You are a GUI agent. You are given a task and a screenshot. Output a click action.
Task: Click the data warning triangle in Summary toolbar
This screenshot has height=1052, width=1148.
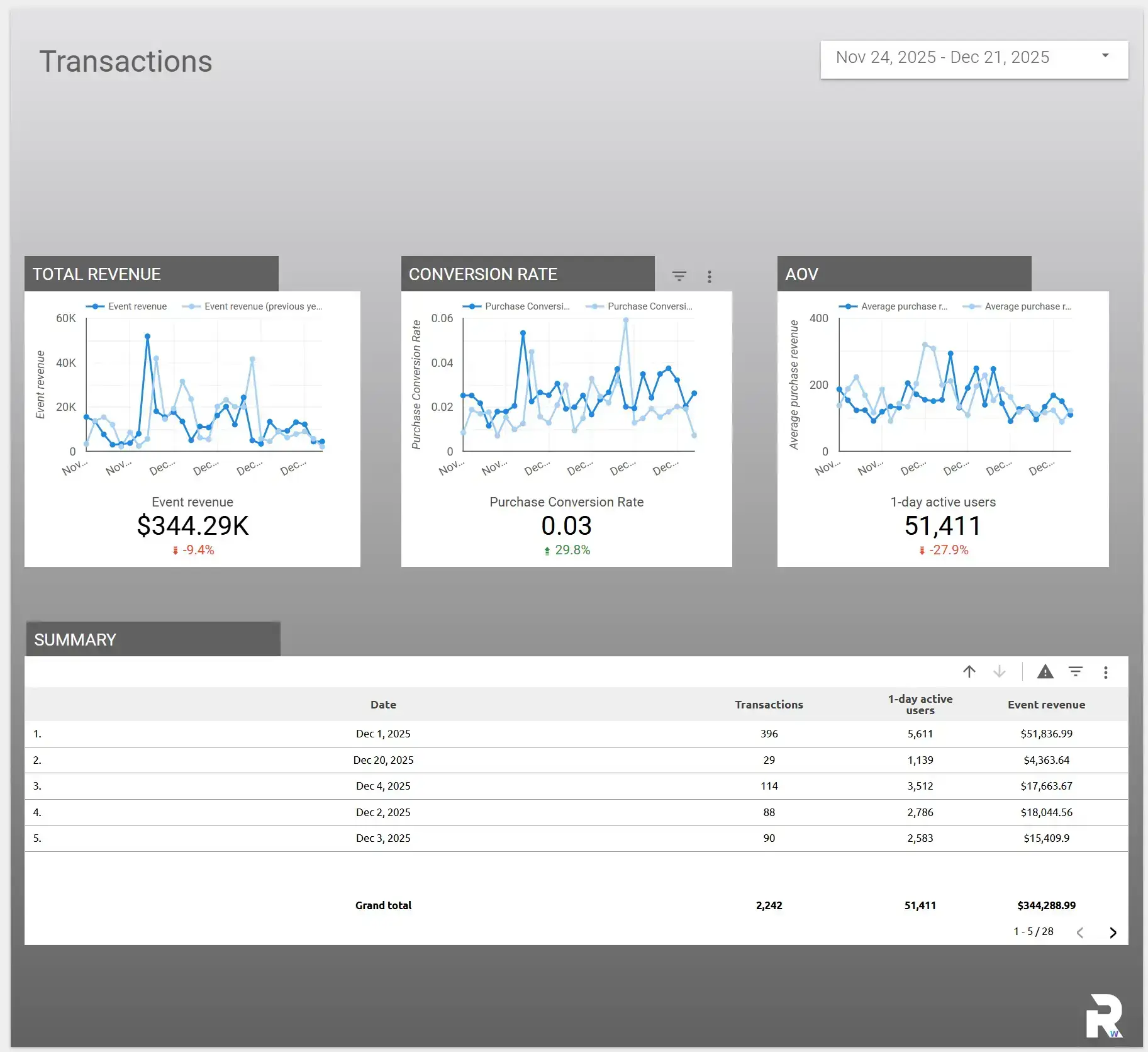click(1044, 672)
